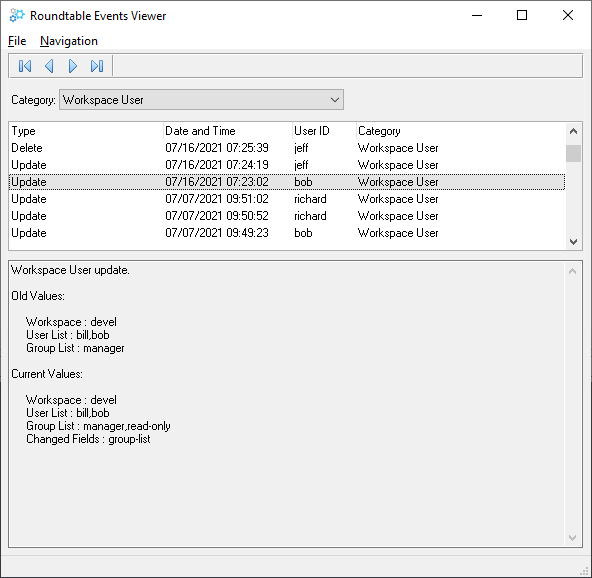
Task: Go to the next event record
Action: click(73, 66)
